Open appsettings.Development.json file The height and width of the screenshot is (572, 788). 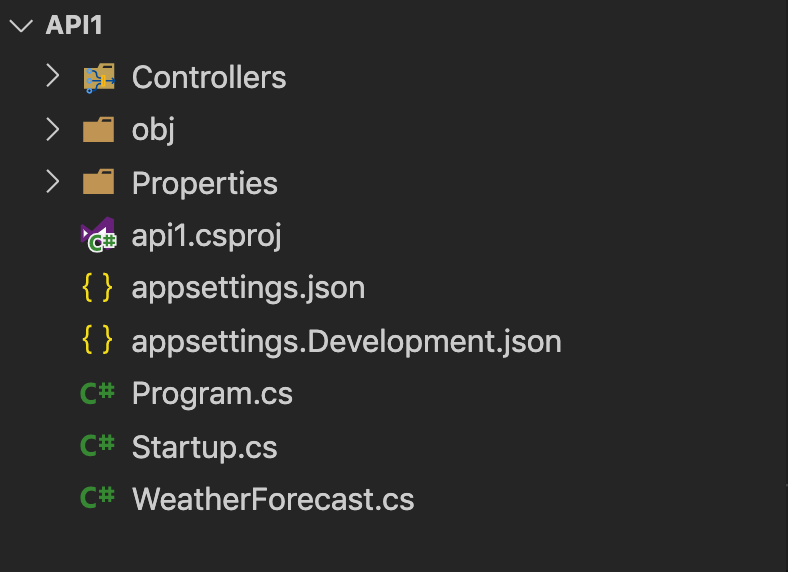pos(346,341)
